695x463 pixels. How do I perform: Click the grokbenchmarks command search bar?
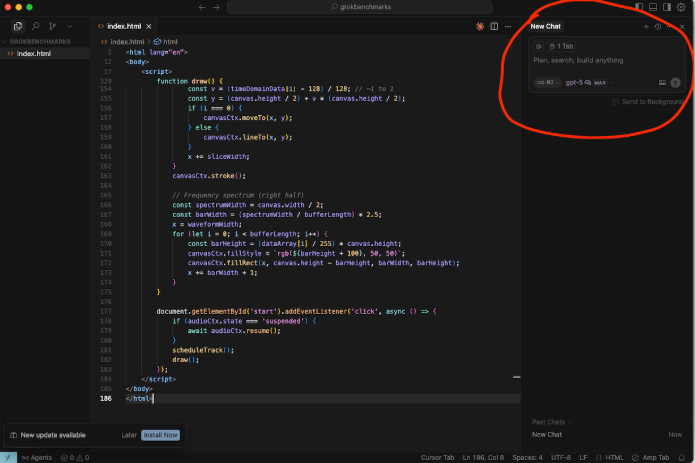[360, 7]
